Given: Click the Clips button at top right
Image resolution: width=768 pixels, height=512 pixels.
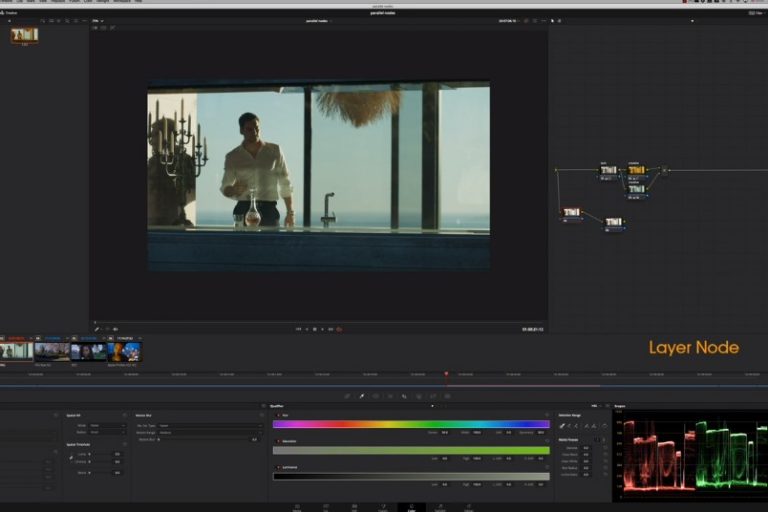Looking at the screenshot, I should (755, 12).
